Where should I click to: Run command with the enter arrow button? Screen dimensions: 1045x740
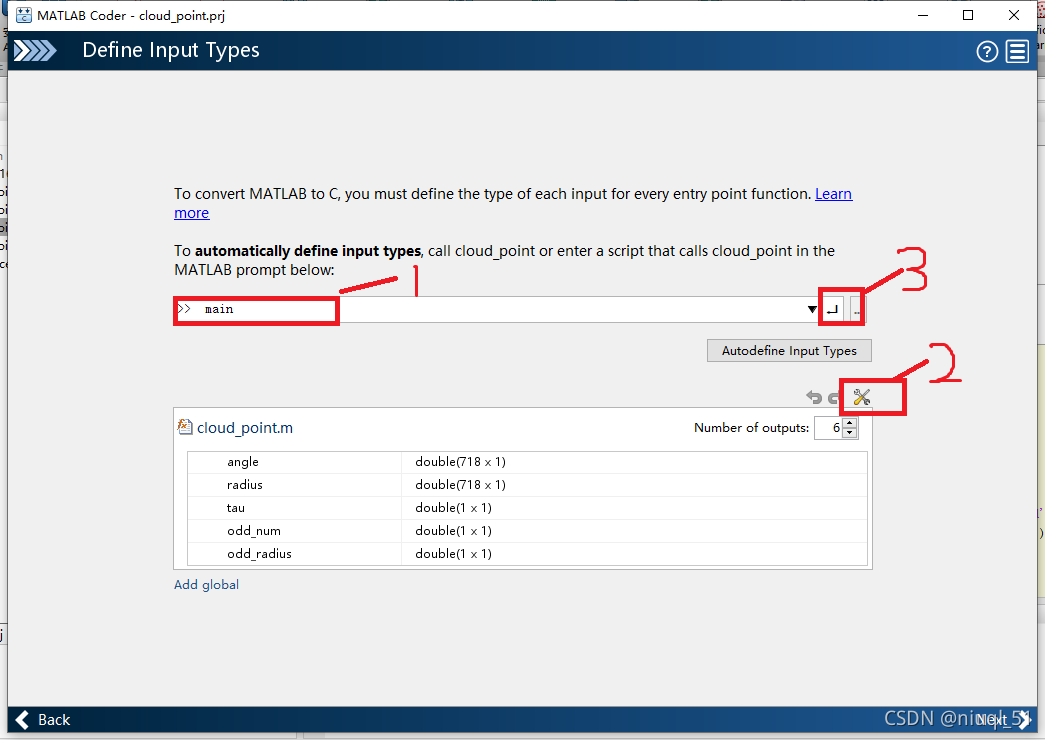[x=832, y=309]
